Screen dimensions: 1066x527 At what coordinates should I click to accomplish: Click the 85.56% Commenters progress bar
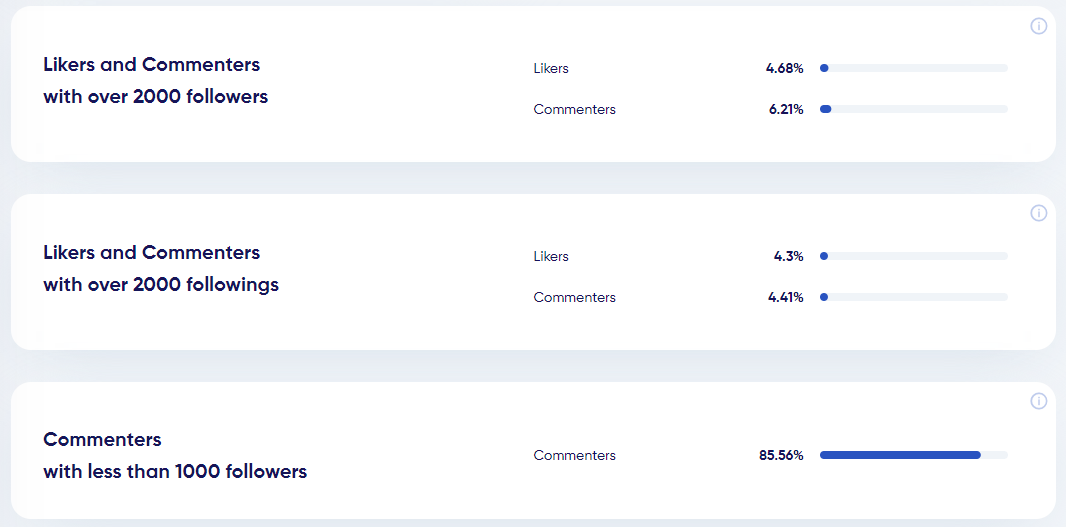[x=914, y=455]
